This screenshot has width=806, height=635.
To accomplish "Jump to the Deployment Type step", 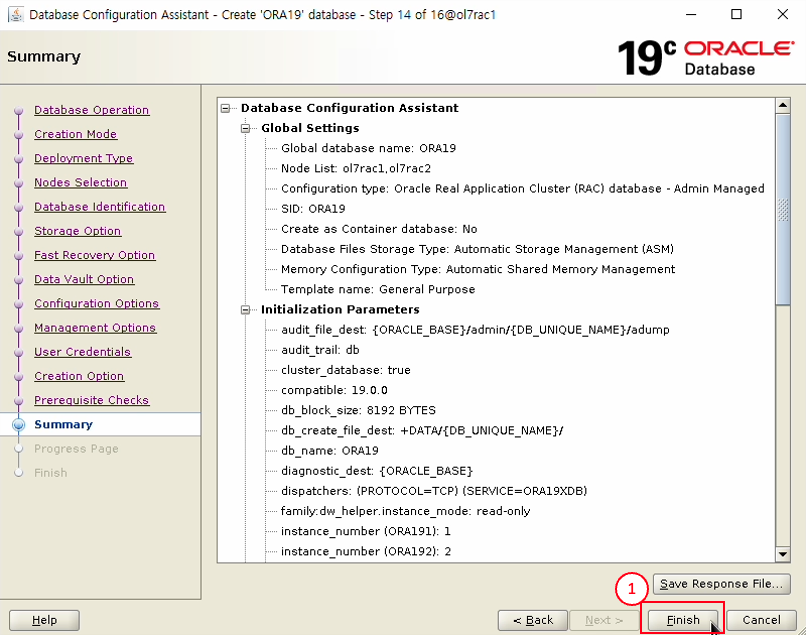I will 83,158.
